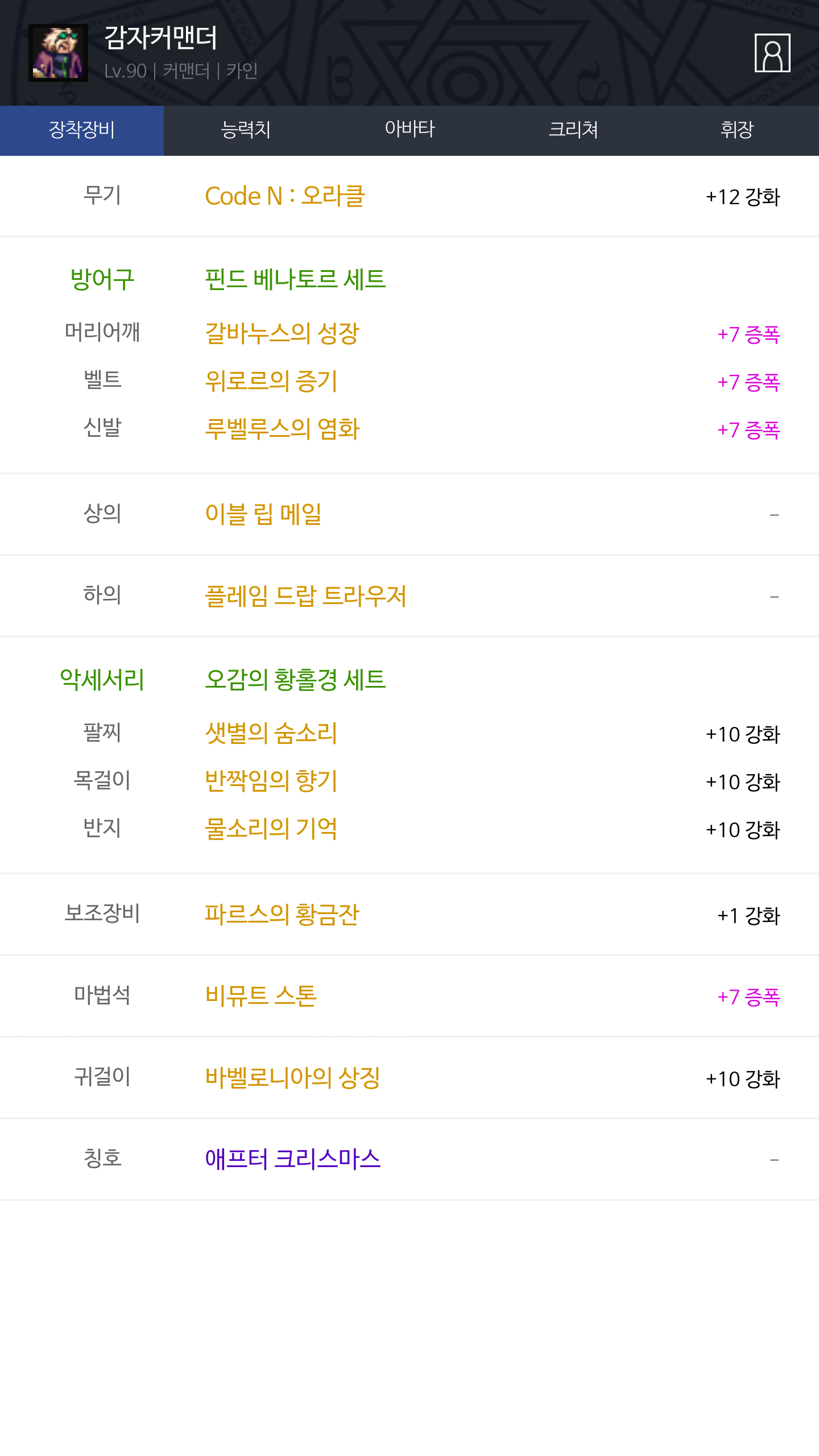View the 플레임 드랍 트라우저 bottom item
The height and width of the screenshot is (1456, 819).
coord(305,596)
